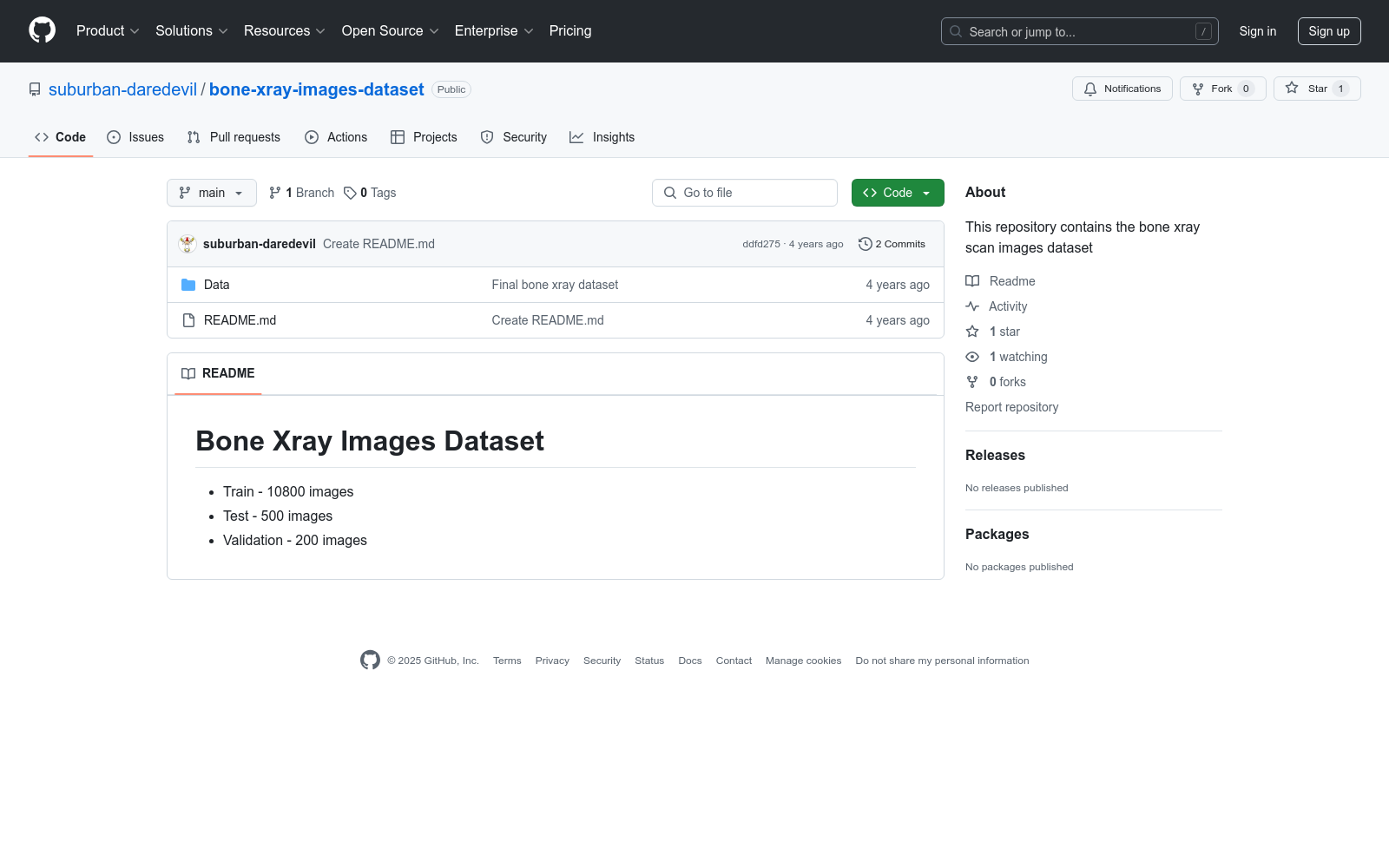This screenshot has height=868, width=1389.
Task: Click the commit history clock icon
Action: tap(865, 244)
